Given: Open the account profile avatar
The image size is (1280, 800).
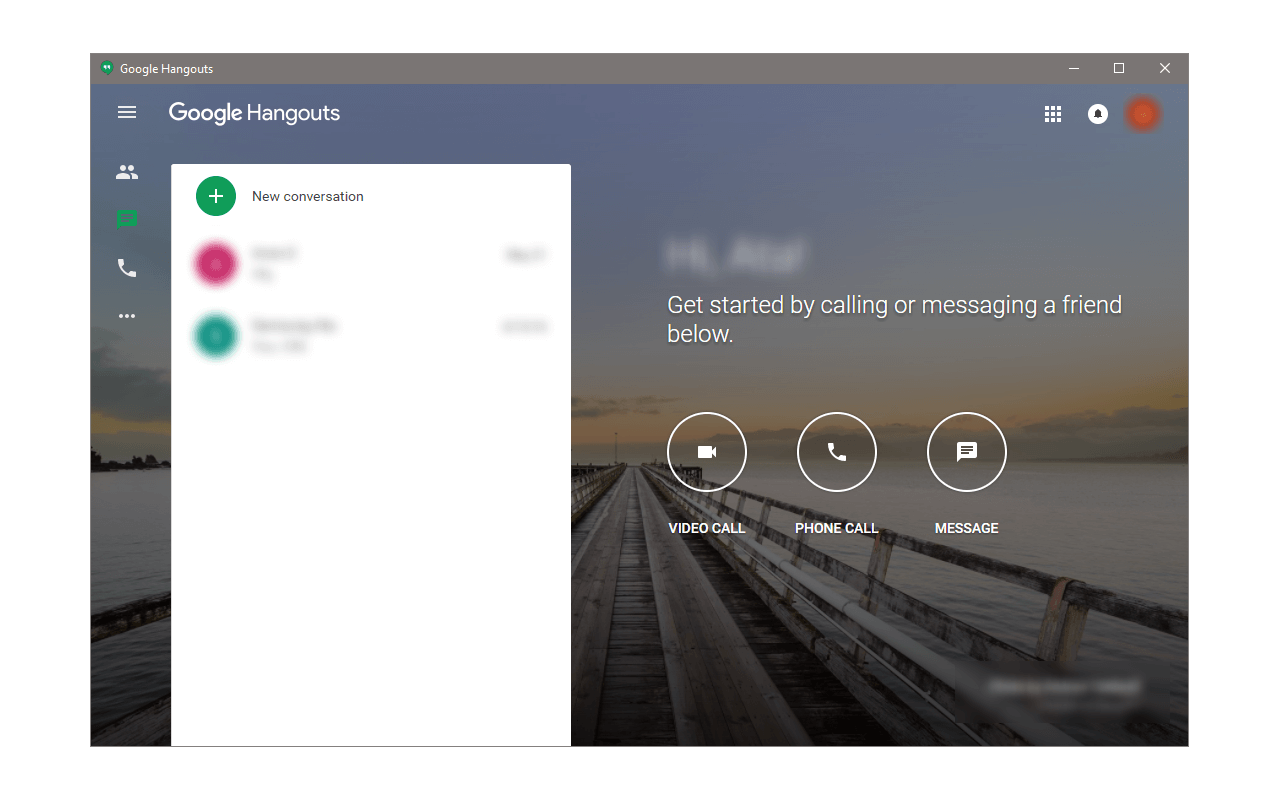Looking at the screenshot, I should pyautogui.click(x=1143, y=114).
